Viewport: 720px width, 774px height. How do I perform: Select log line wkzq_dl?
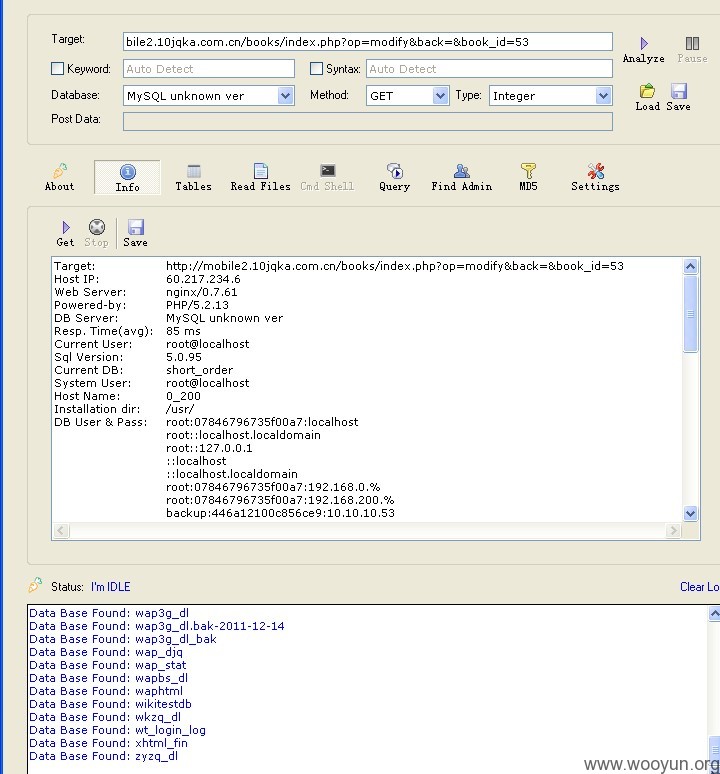(105, 717)
